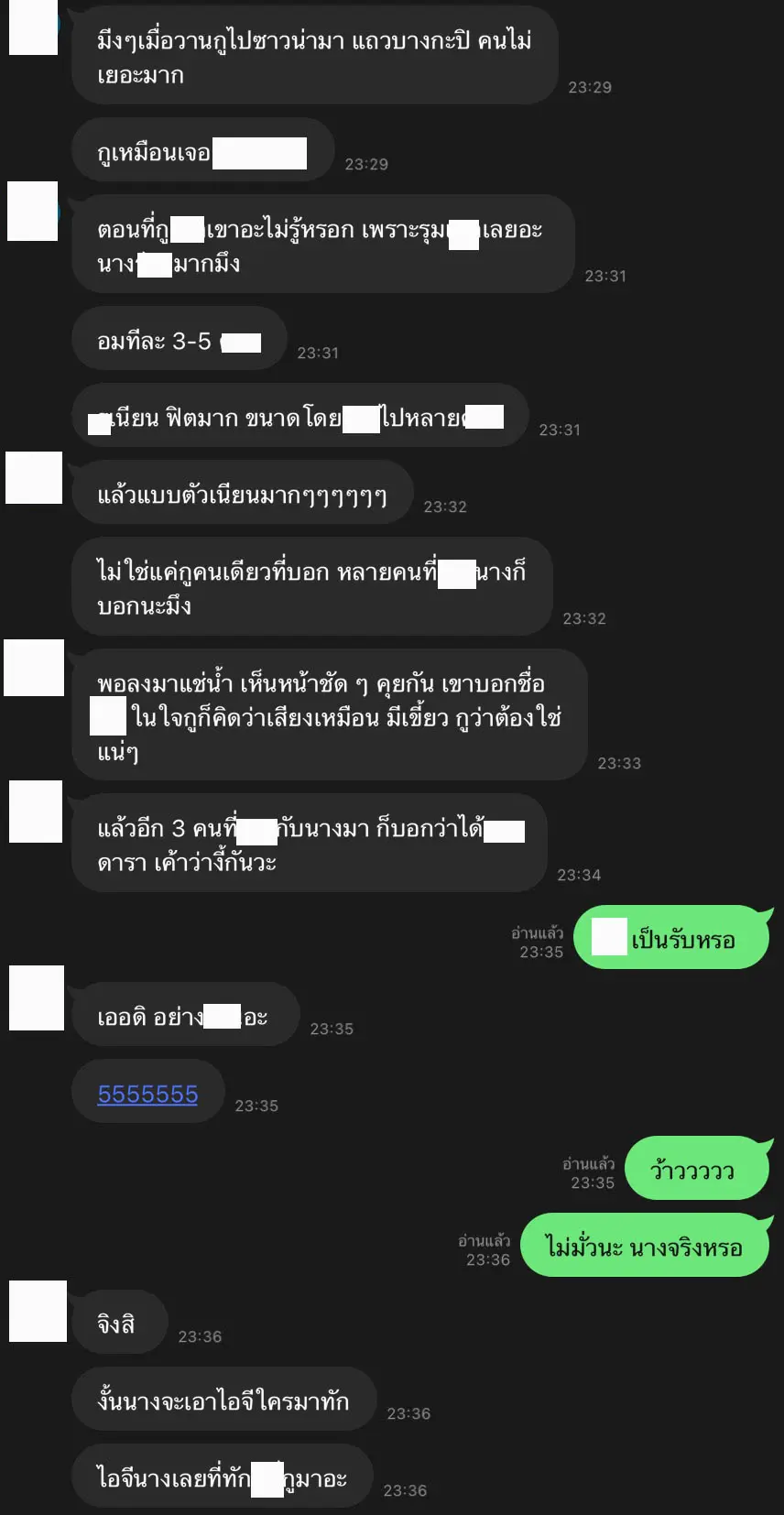
Task: Select the message containing ฟิตมาก
Action: [x=300, y=415]
